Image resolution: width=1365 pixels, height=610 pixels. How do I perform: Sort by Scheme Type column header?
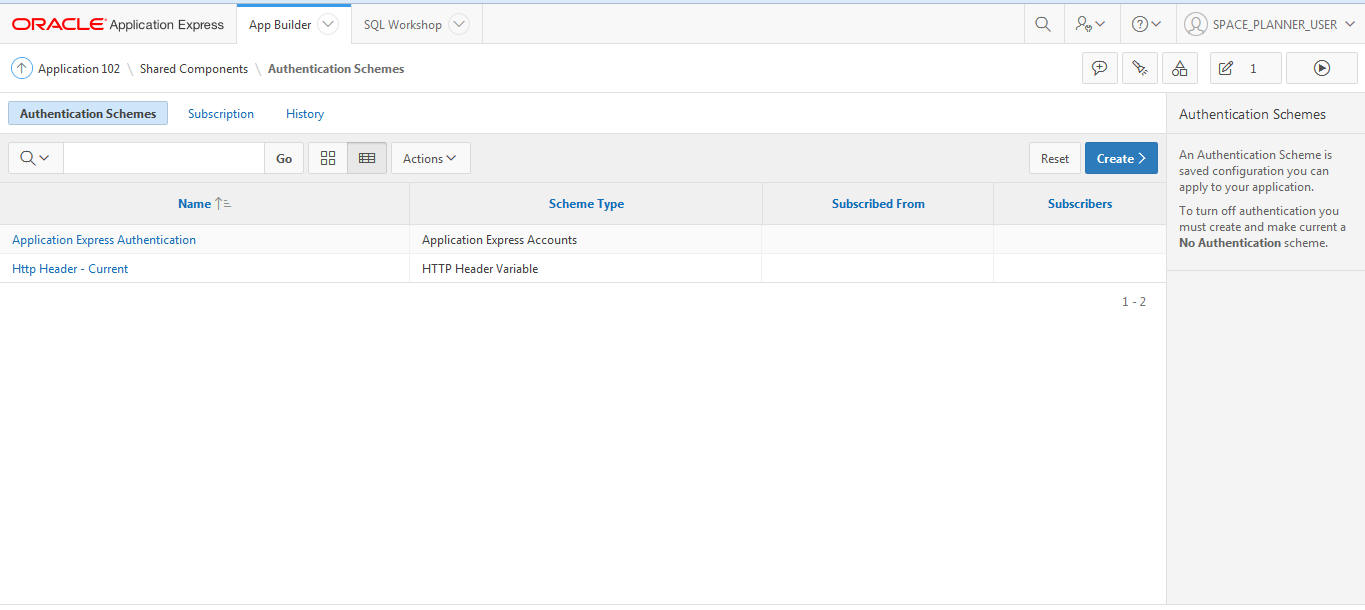pyautogui.click(x=586, y=204)
